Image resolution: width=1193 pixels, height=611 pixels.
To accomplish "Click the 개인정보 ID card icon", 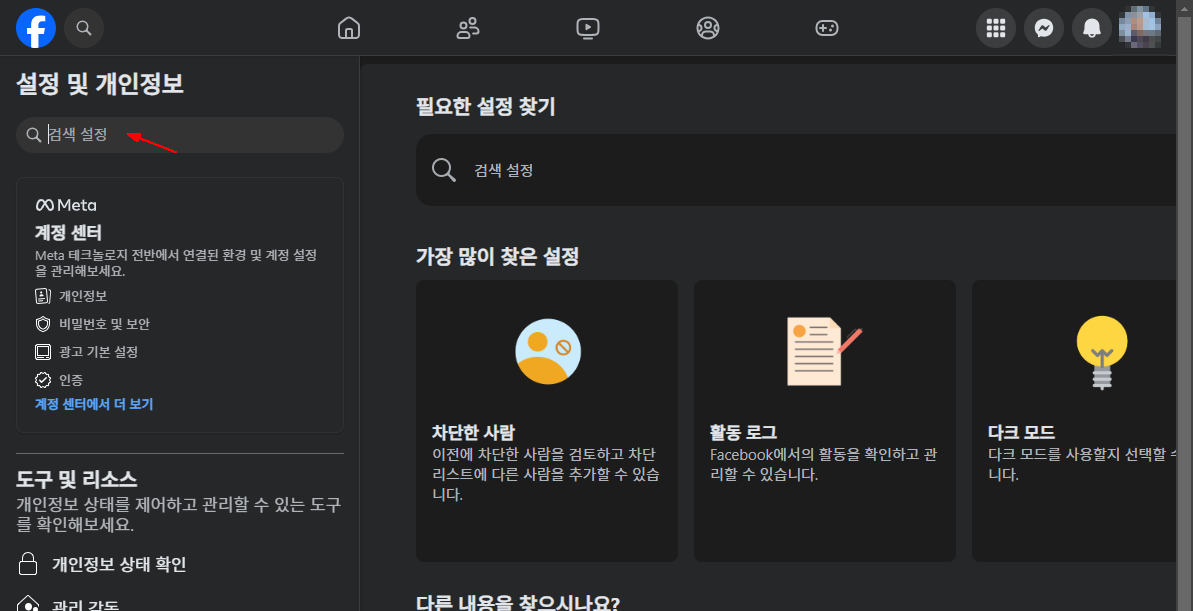I will 43,296.
